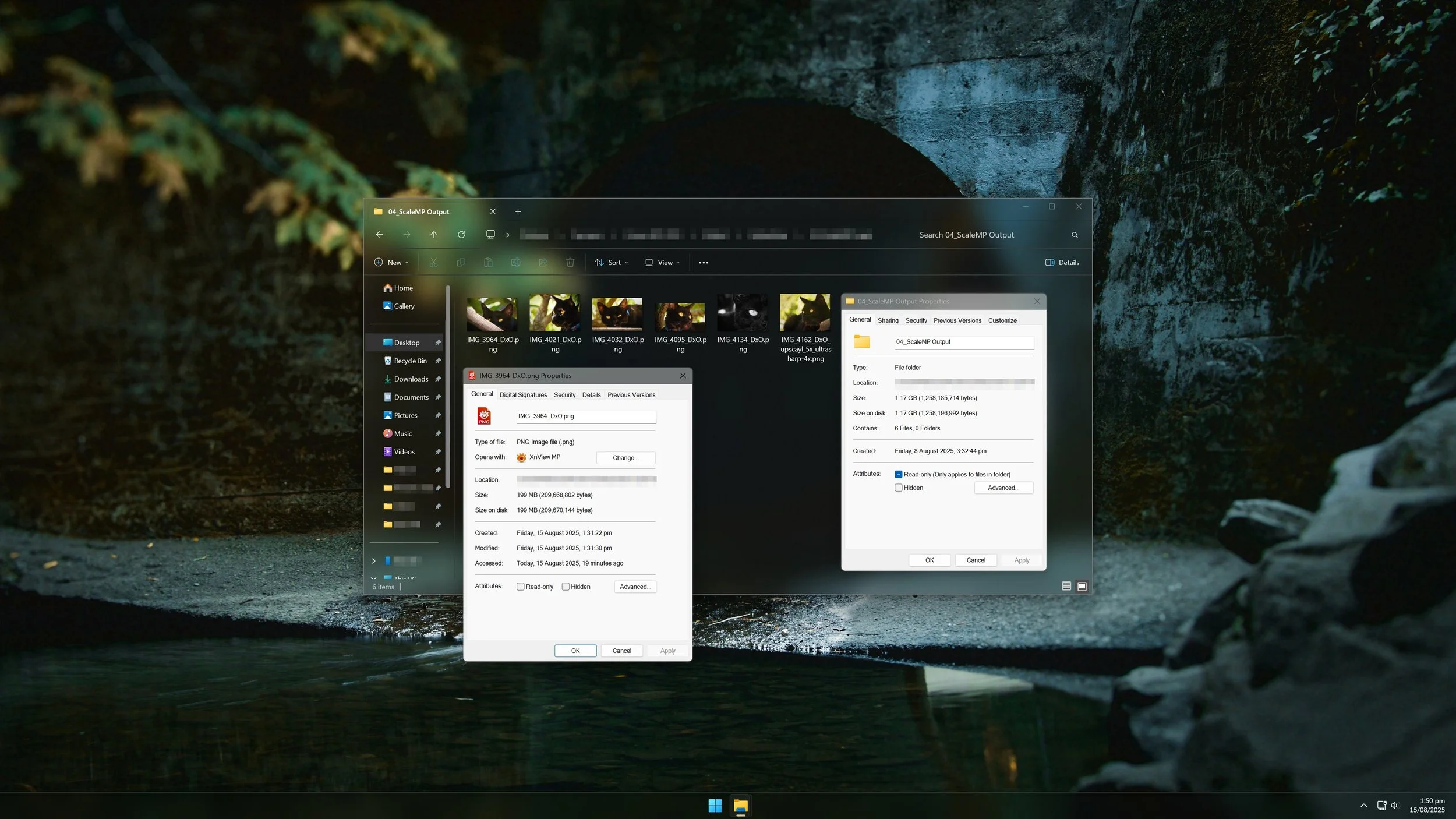The width and height of the screenshot is (1456, 819).
Task: Click Advanced button in folder properties
Action: point(1003,488)
